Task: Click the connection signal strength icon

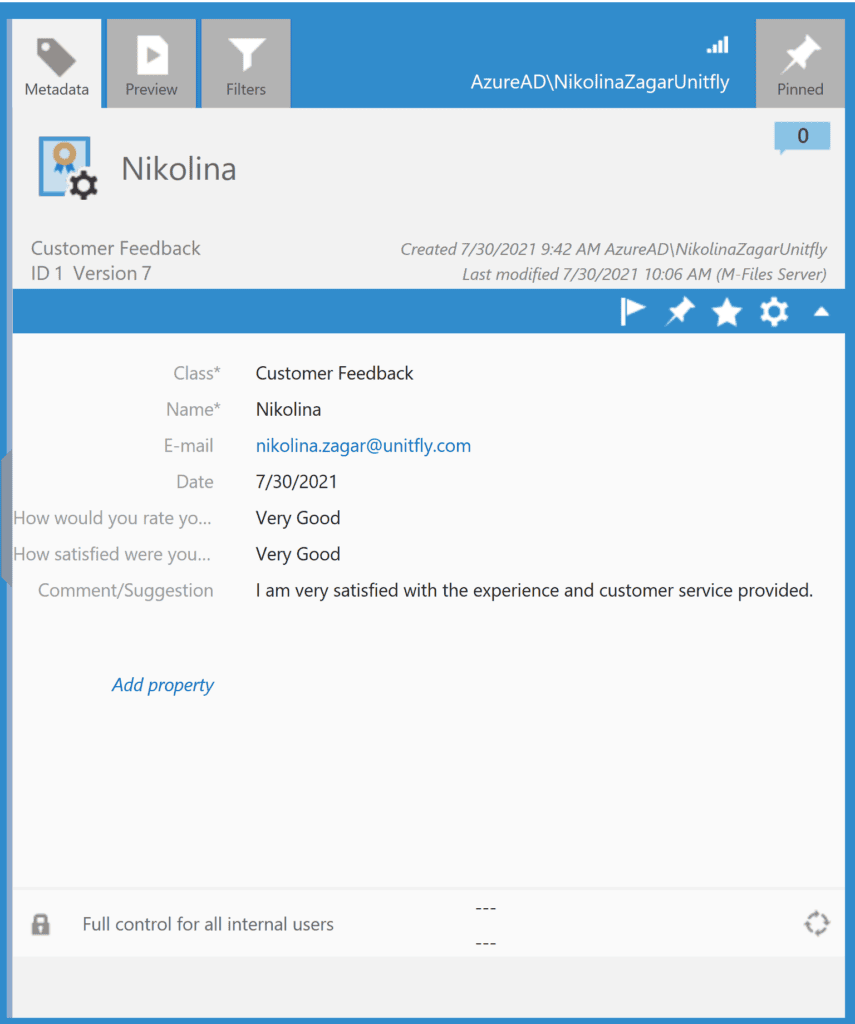Action: pos(718,45)
